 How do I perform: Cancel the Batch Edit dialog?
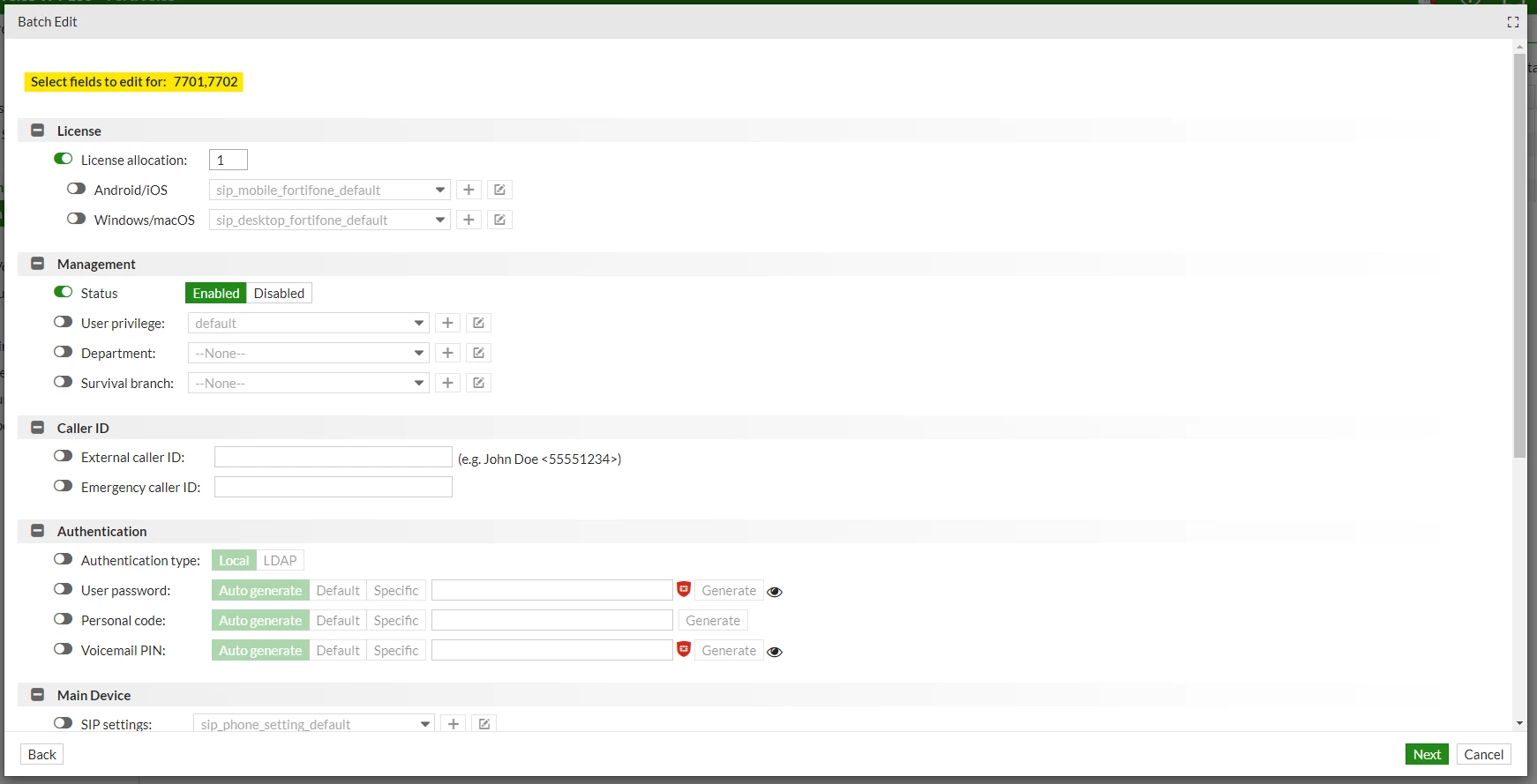click(x=1484, y=754)
